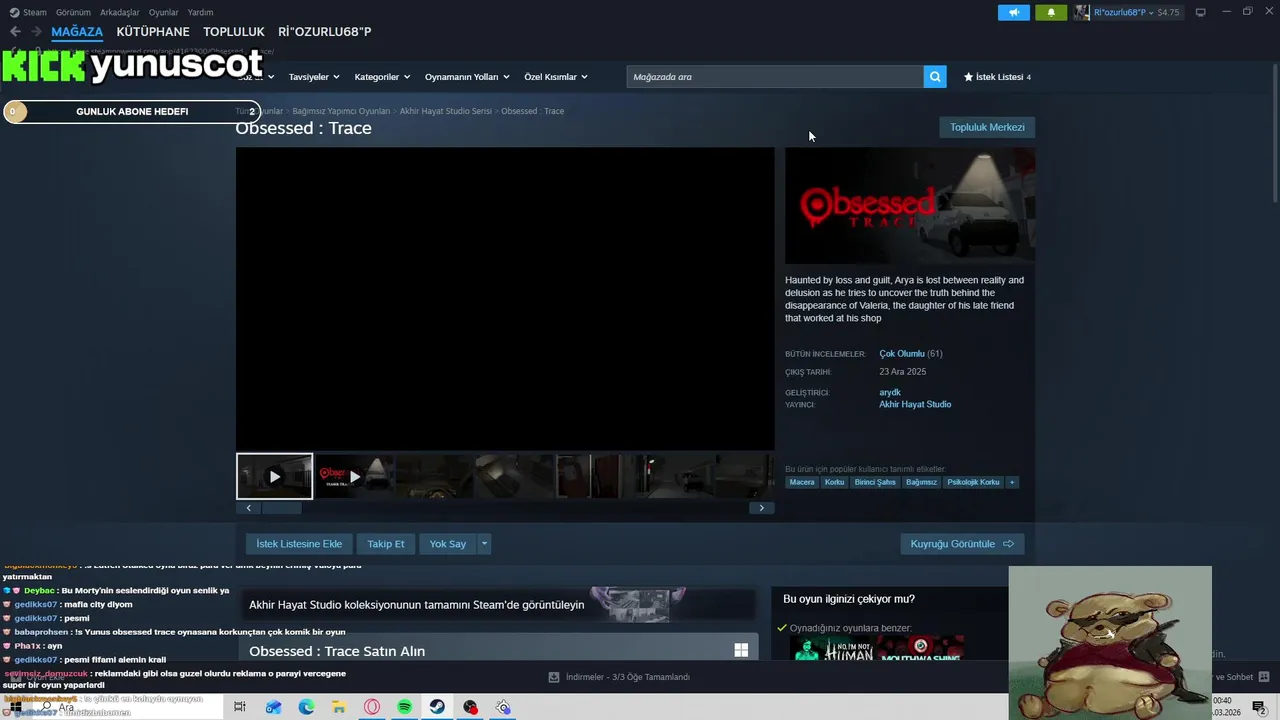Open Microsoft Edge from the taskbar

306,707
